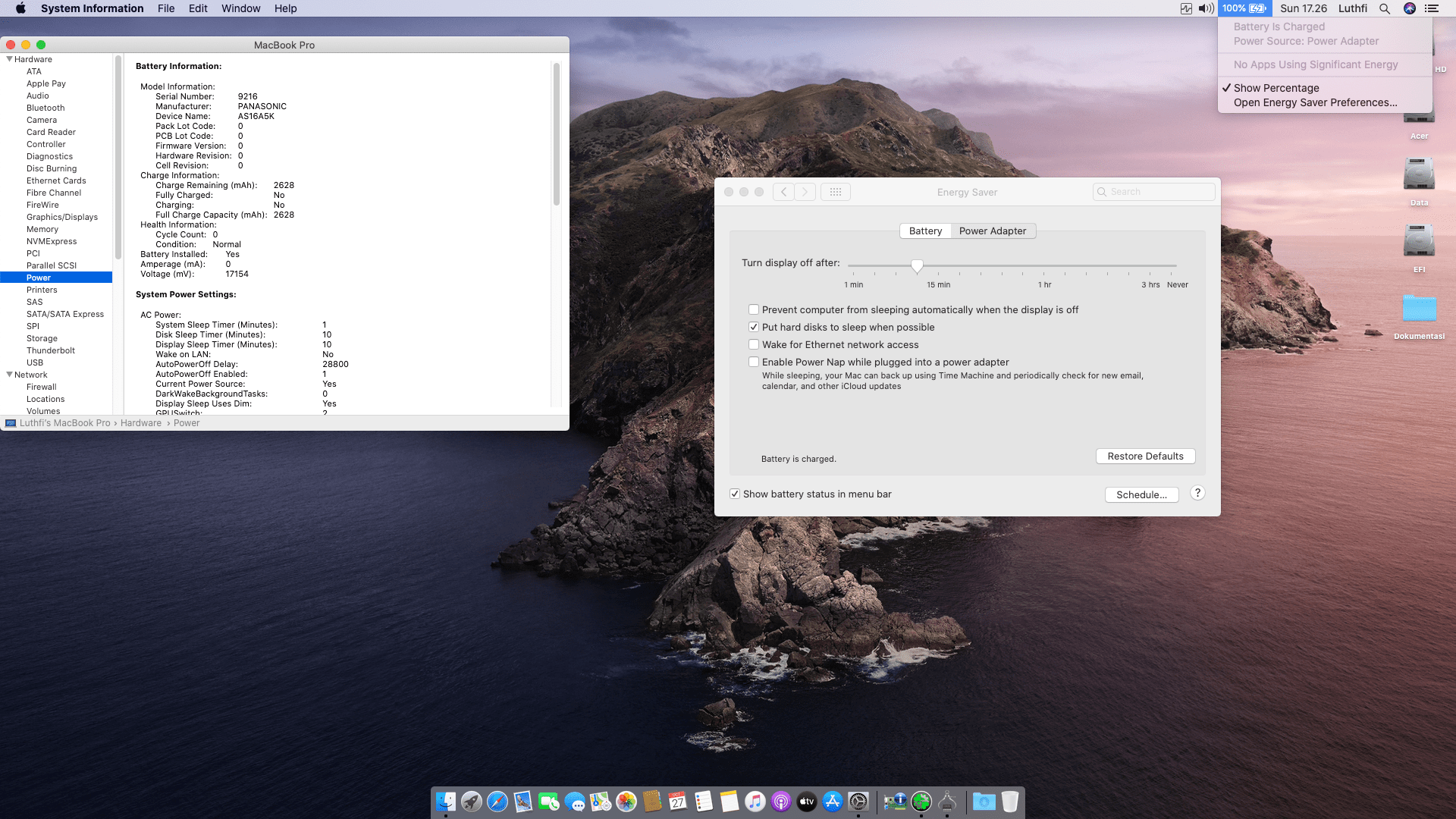1456x819 pixels.
Task: Enable Prevent computer from sleeping when display off
Action: point(754,309)
